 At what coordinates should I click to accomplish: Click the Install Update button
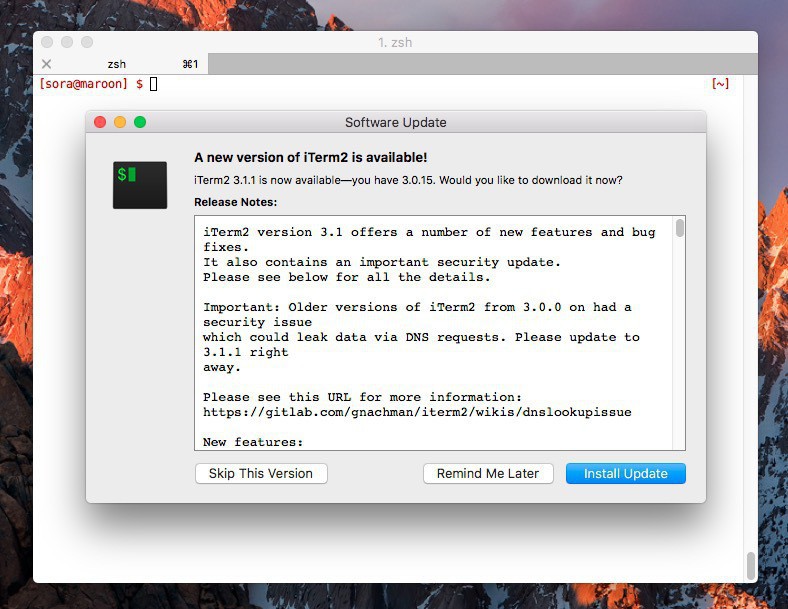626,473
